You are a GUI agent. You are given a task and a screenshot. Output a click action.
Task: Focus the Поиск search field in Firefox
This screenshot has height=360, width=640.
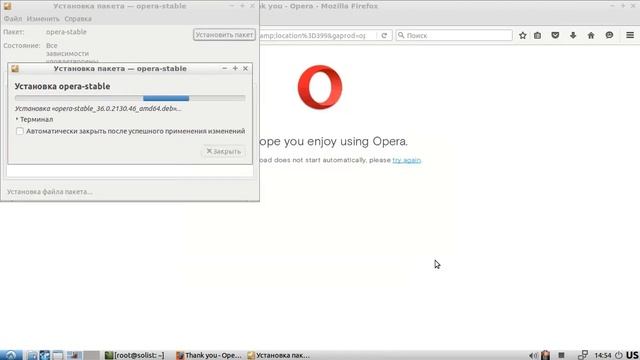tap(454, 36)
